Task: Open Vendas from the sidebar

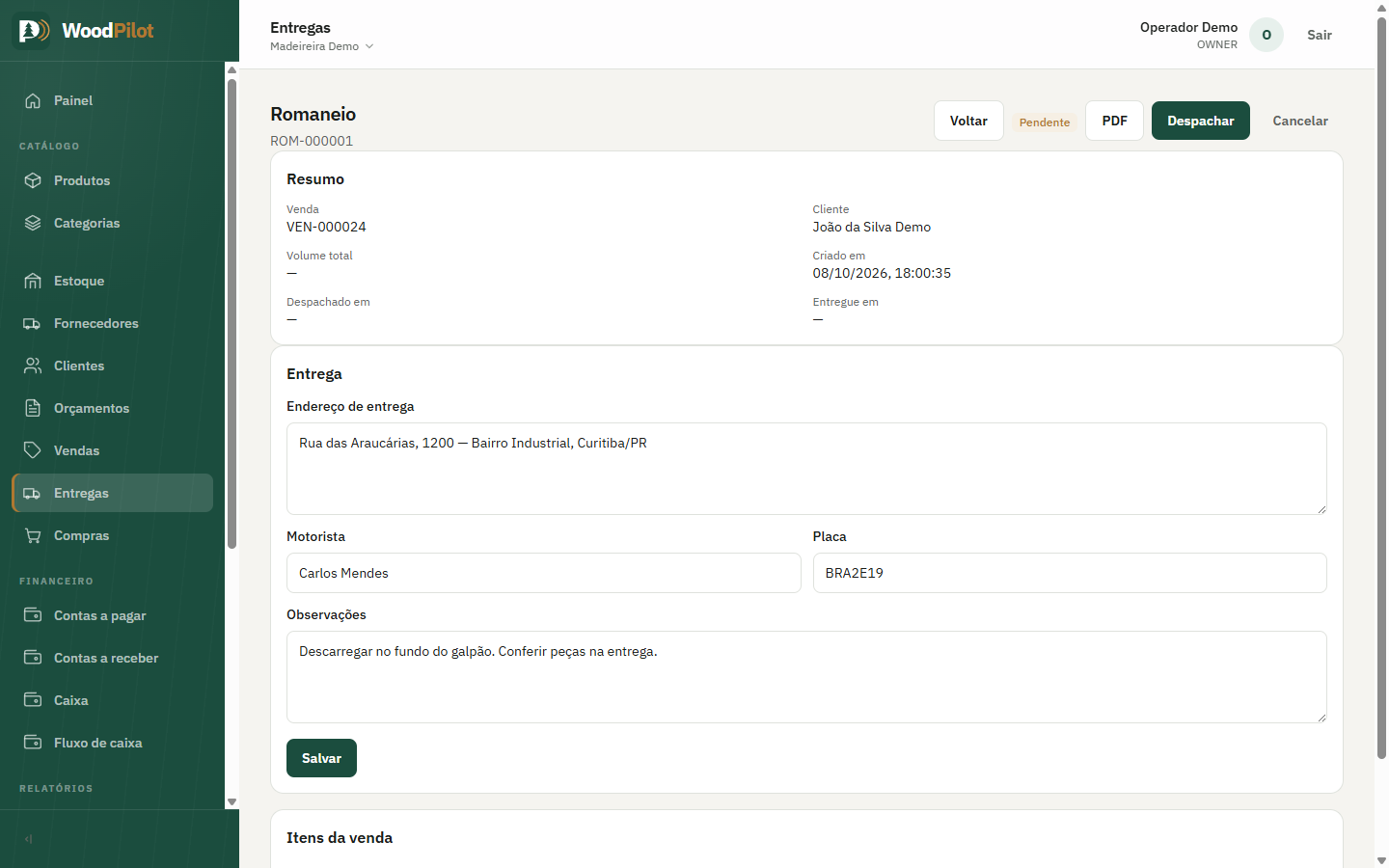Action: tap(112, 450)
